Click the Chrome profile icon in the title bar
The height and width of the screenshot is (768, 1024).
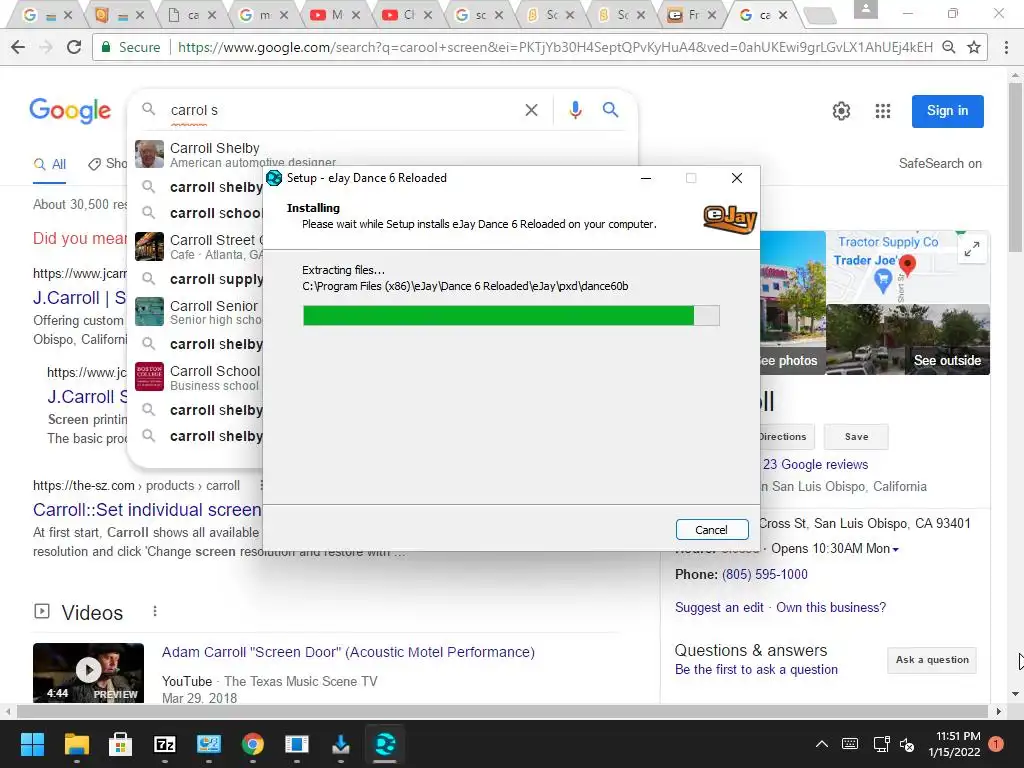(866, 9)
